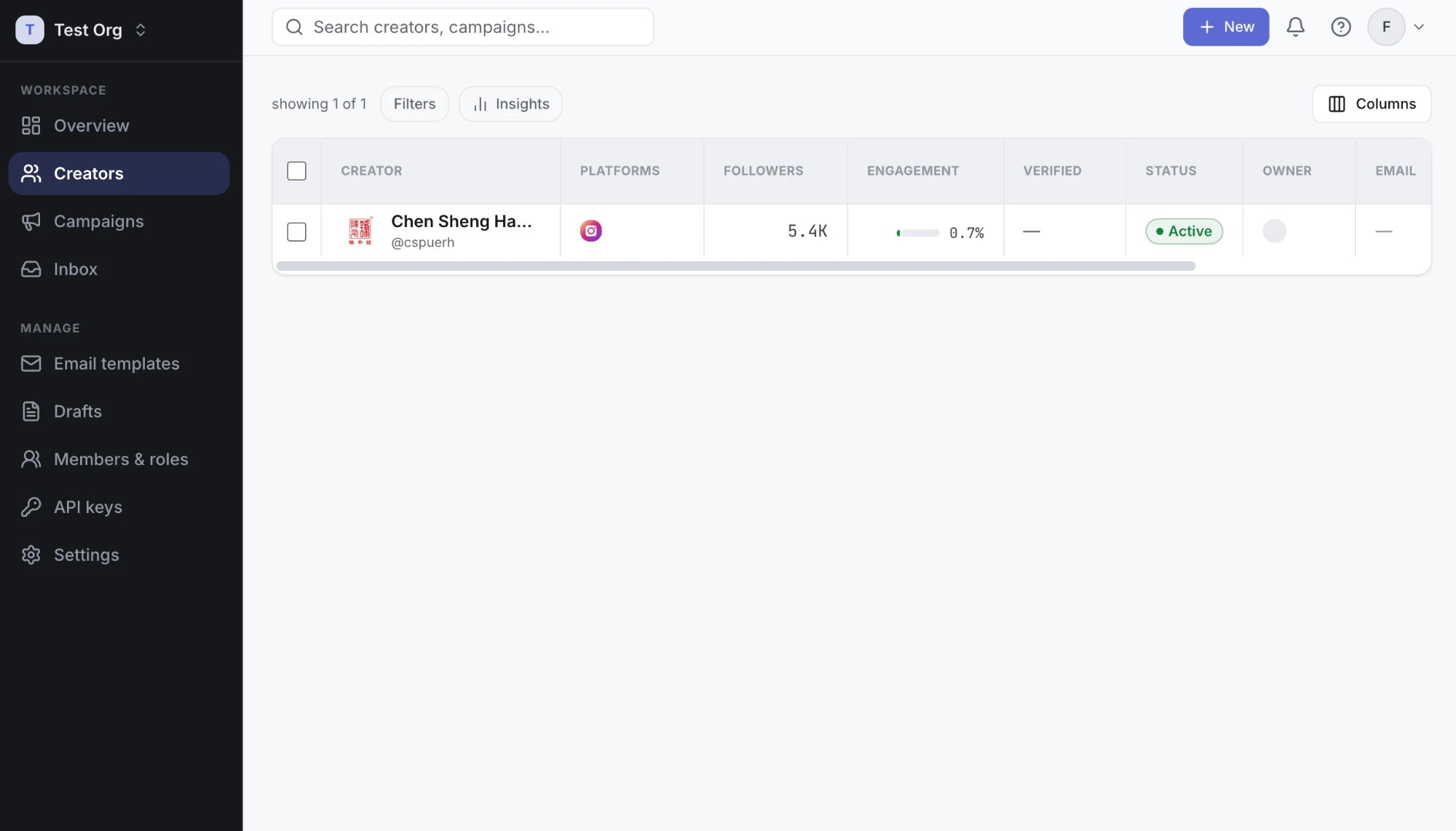Click the 0.7% engagement value
Screen dimensions: 1456x831
(x=966, y=233)
